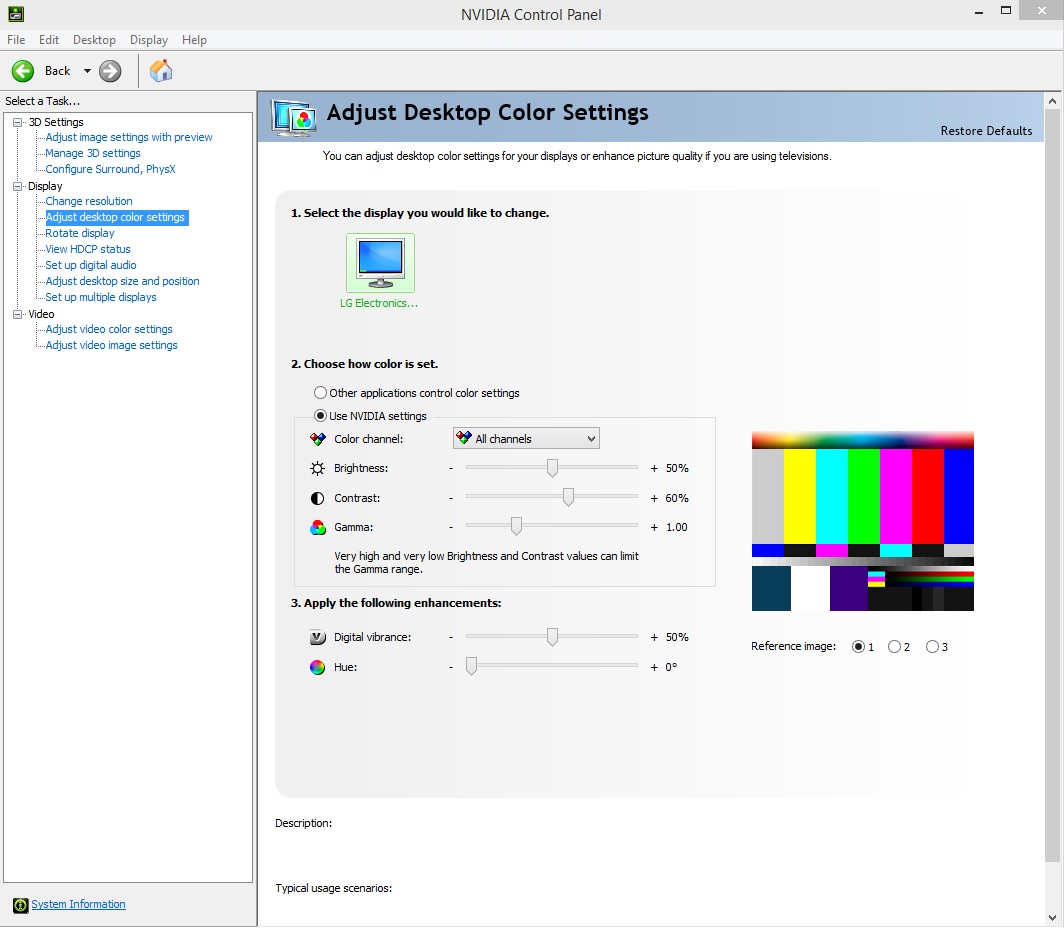Choose reference image 3

pyautogui.click(x=932, y=646)
